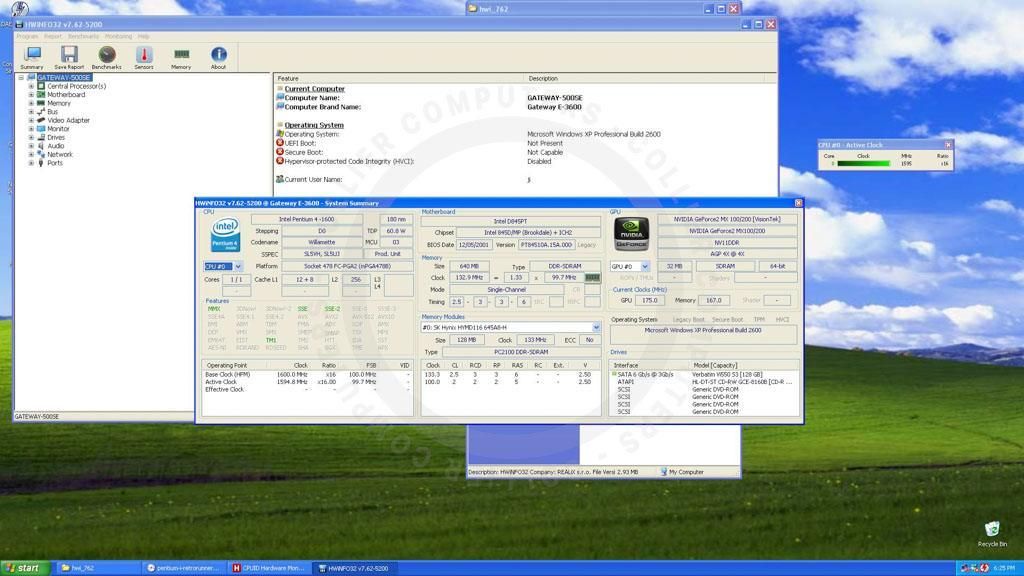1024x576 pixels.
Task: Click the Intel Pentium 4 badge in CPU panel
Action: tap(224, 234)
